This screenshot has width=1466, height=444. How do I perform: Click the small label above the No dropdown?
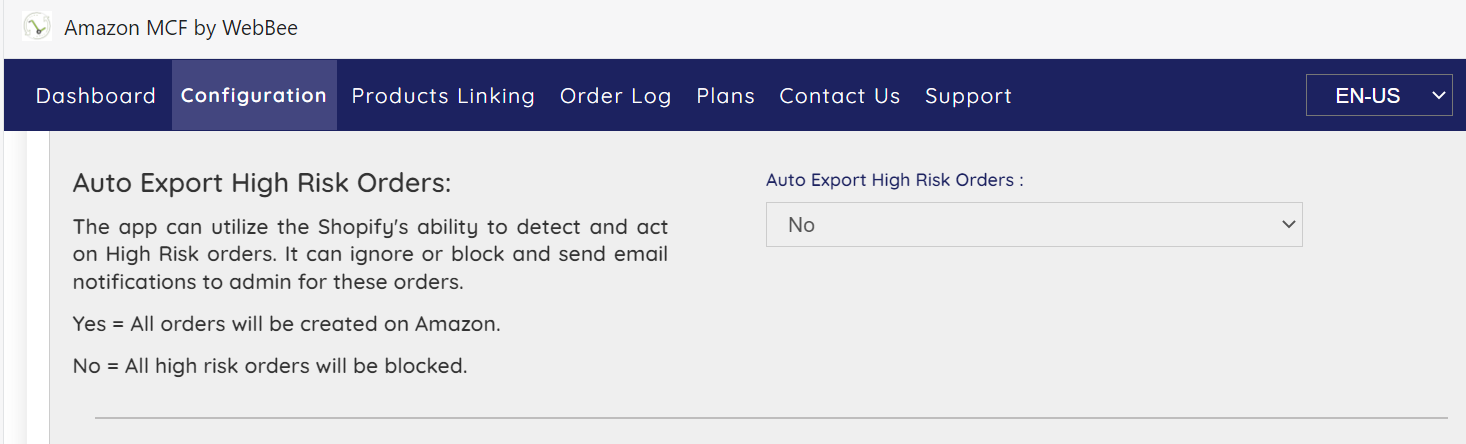click(x=894, y=180)
